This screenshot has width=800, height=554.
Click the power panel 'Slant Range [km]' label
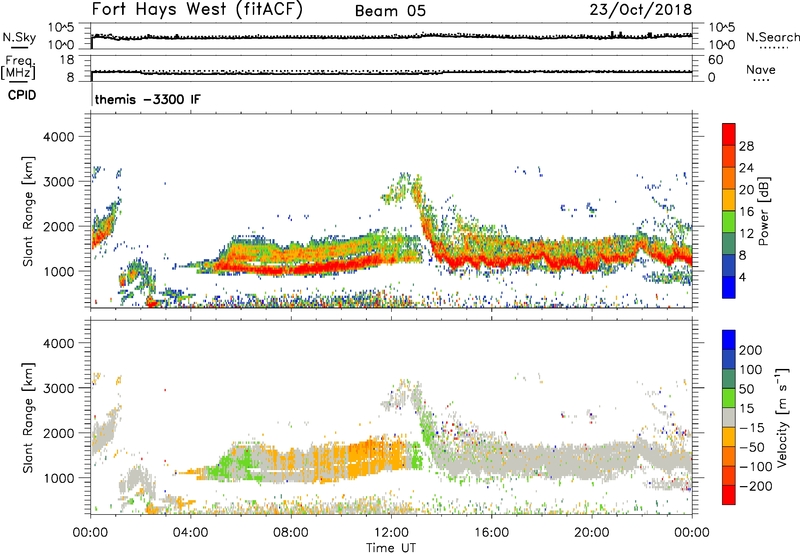(28, 211)
